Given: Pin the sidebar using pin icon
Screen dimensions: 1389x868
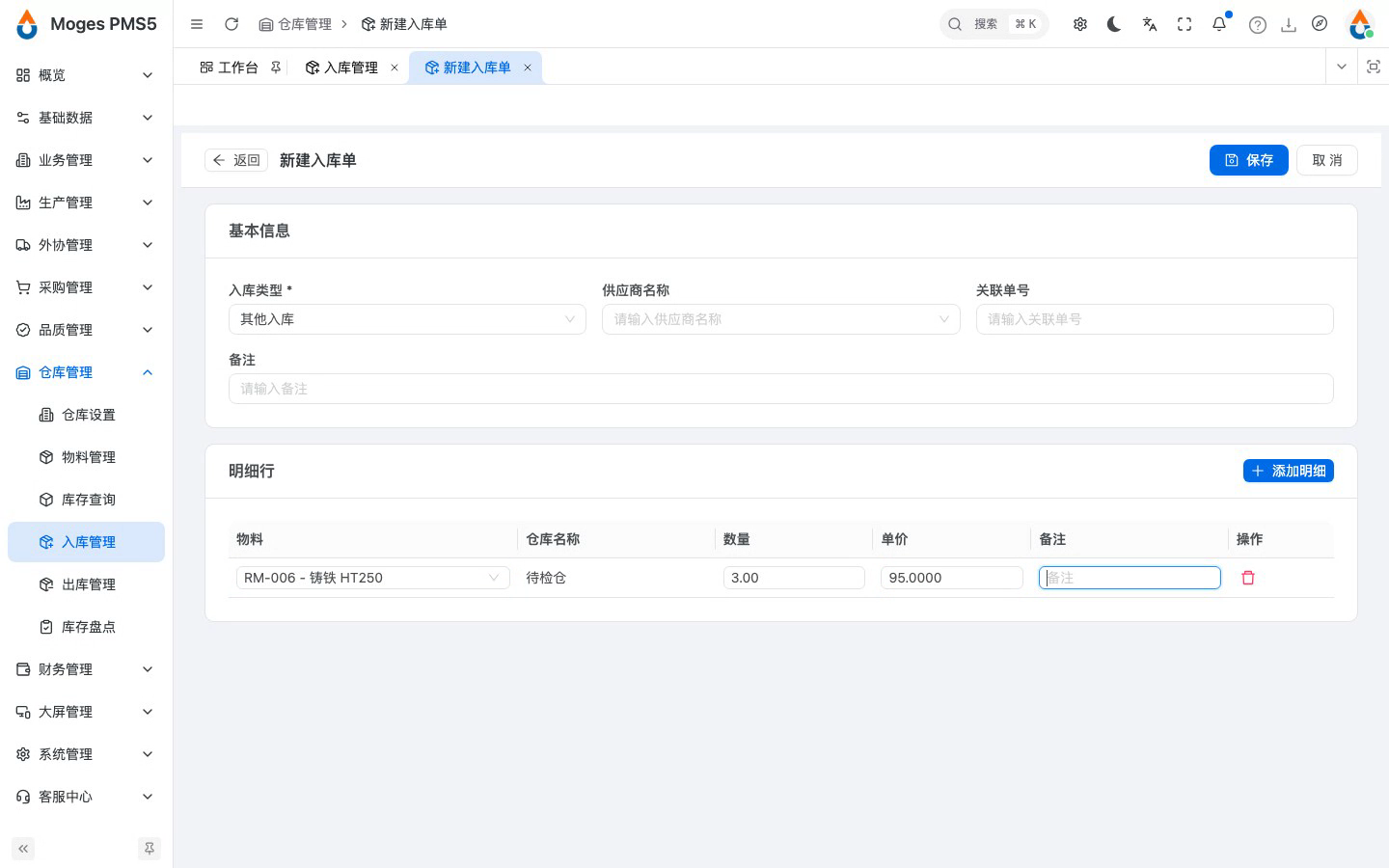Looking at the screenshot, I should click(x=150, y=849).
